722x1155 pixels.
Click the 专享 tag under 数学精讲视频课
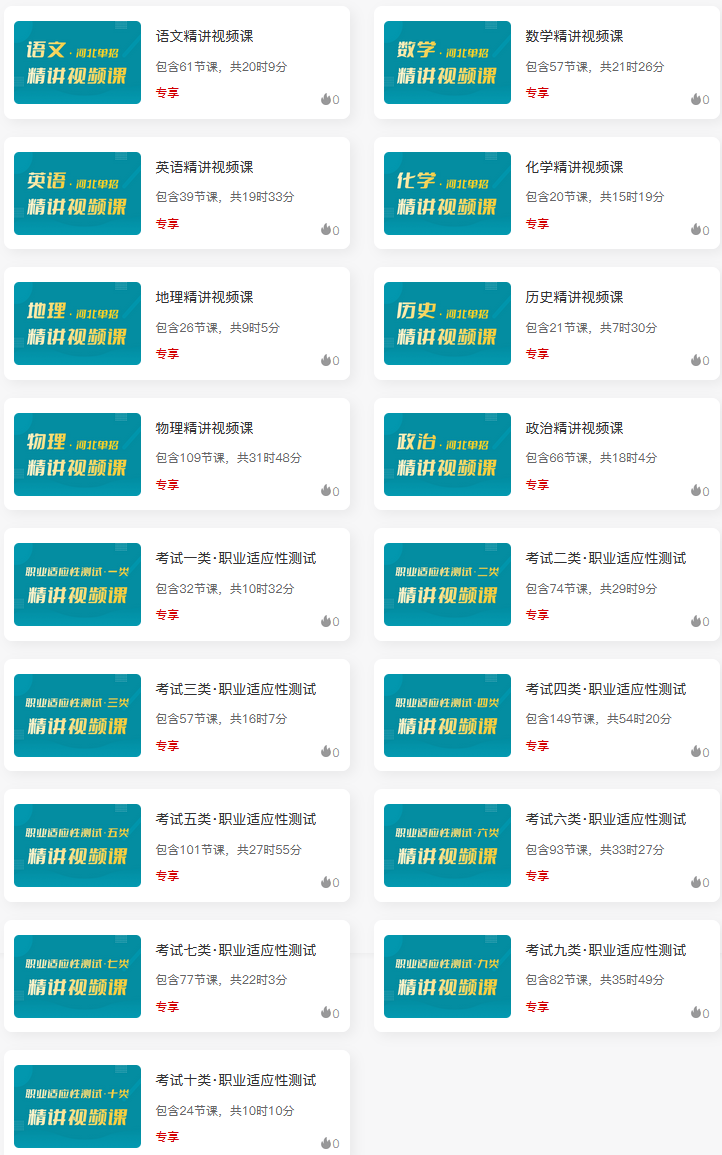coord(537,93)
